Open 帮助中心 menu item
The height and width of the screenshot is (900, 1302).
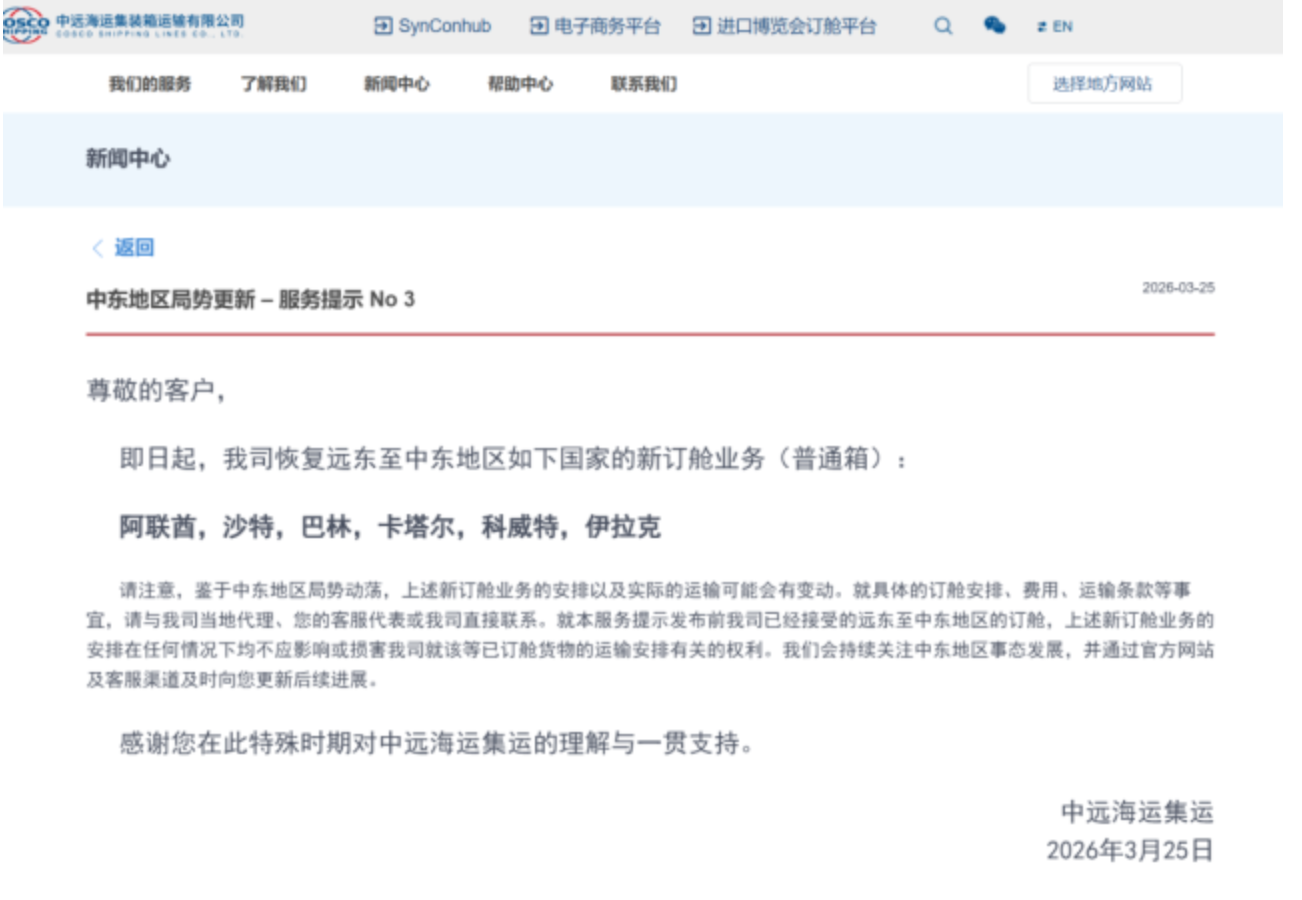tap(520, 84)
